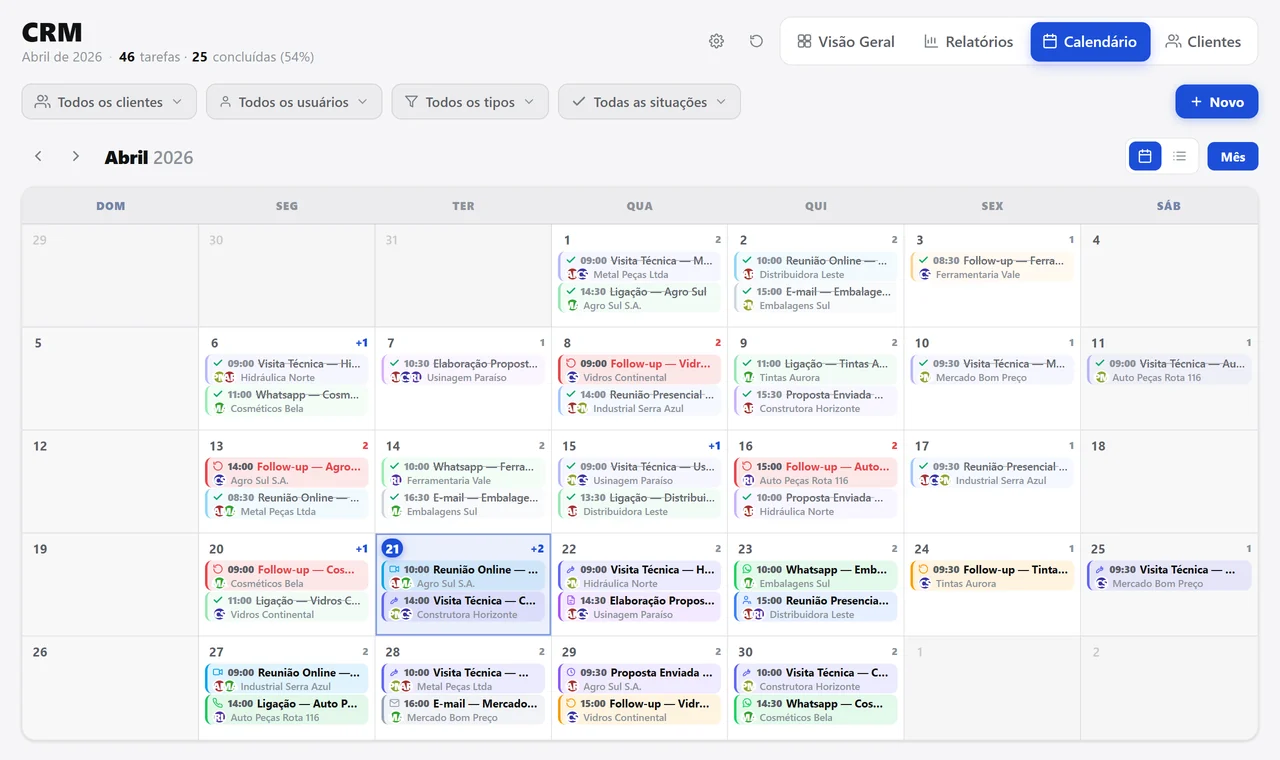The image size is (1280, 760).
Task: Click people icon on 15:00 Reunião Presencial day 23
Action: [747, 601]
